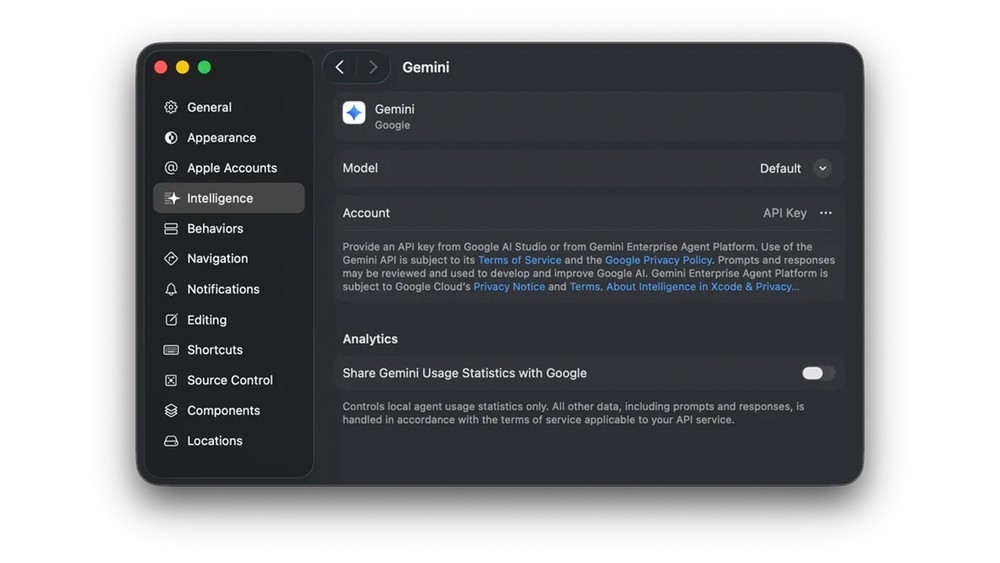Go forward with the right chevron
The width and height of the screenshot is (1000, 563).
[373, 67]
